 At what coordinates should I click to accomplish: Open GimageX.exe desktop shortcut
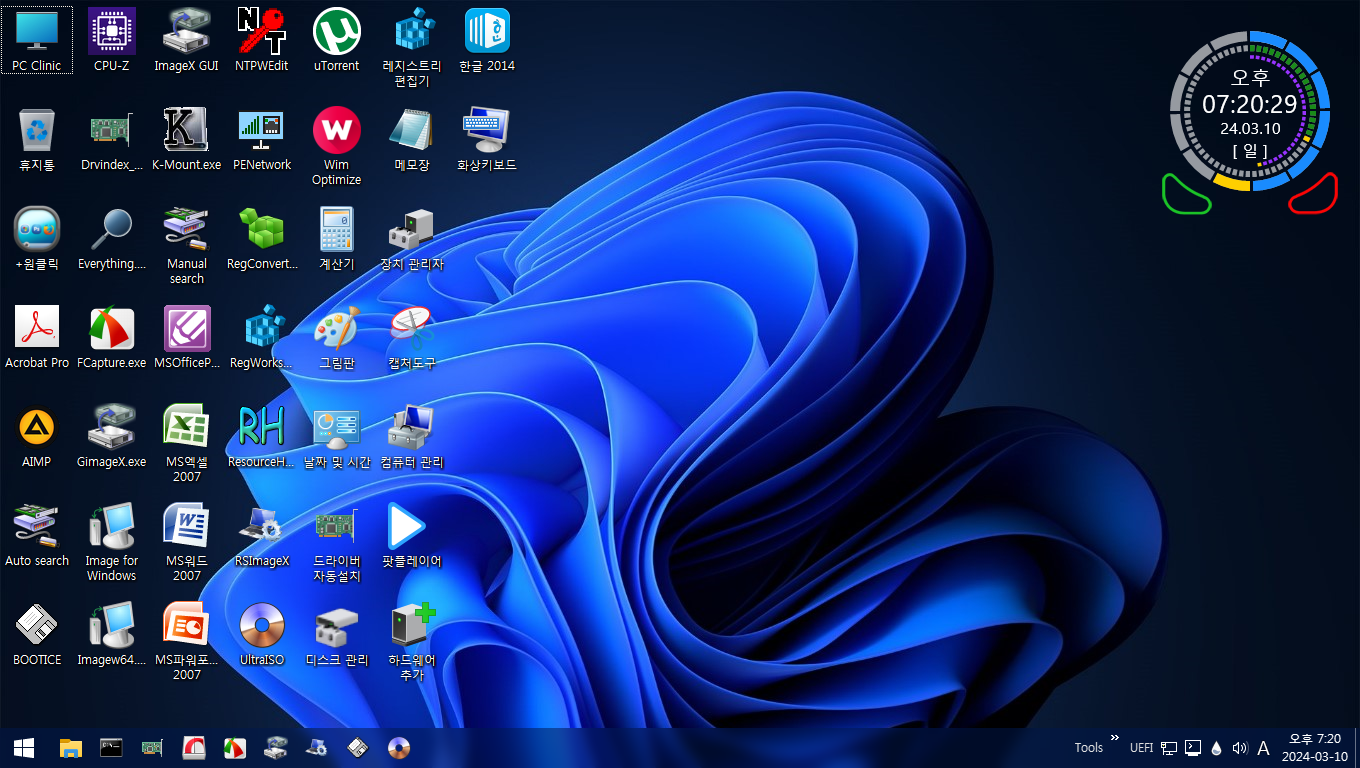point(112,437)
